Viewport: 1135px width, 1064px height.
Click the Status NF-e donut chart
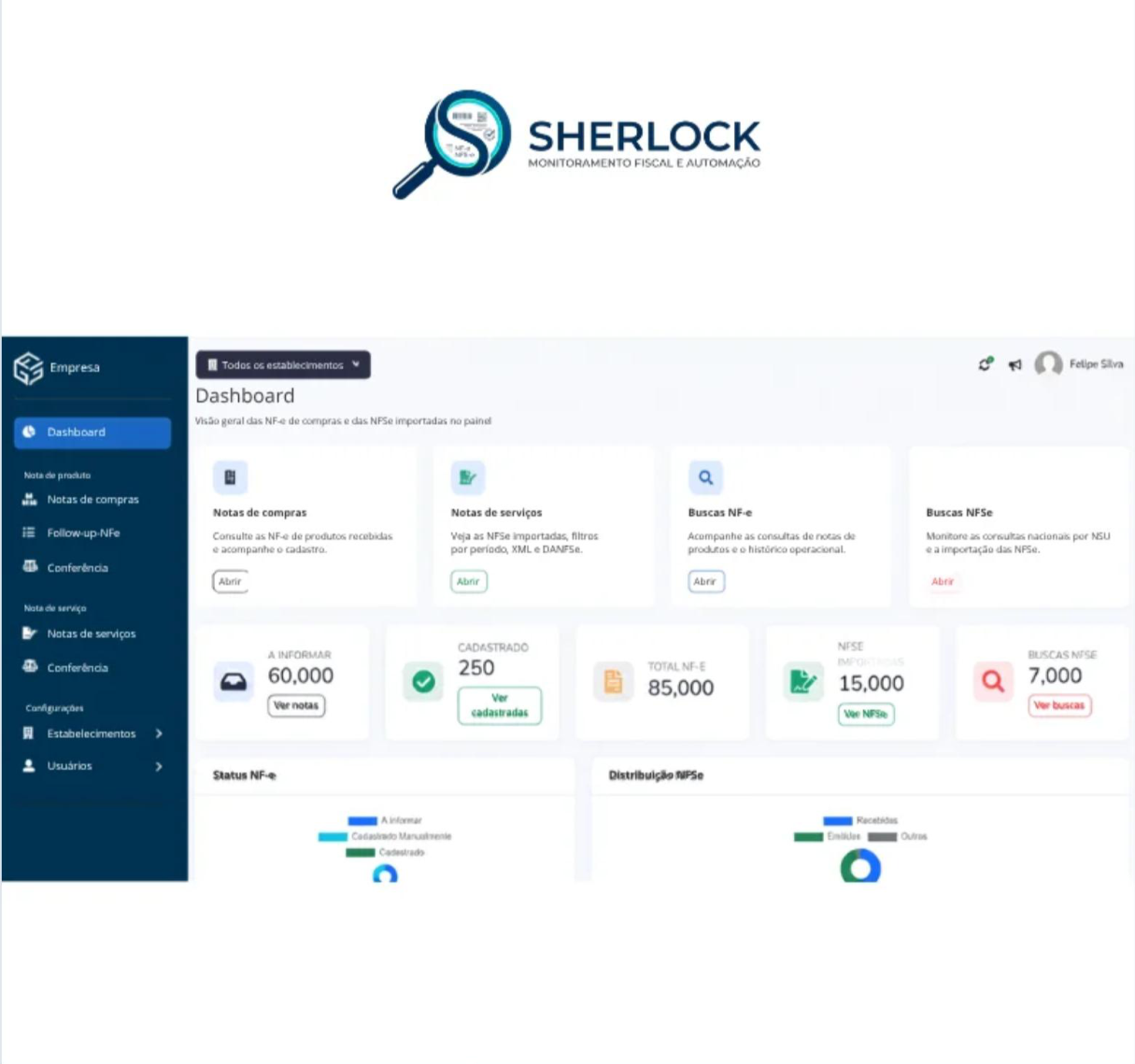(x=385, y=873)
